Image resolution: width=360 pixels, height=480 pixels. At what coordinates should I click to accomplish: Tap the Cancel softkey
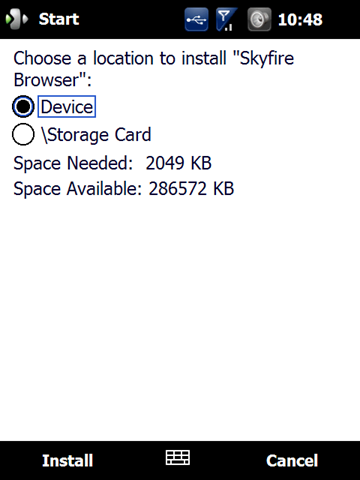pos(292,460)
